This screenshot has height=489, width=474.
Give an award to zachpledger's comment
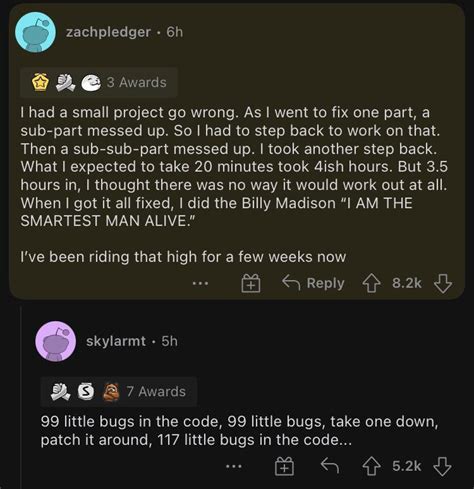click(x=251, y=284)
